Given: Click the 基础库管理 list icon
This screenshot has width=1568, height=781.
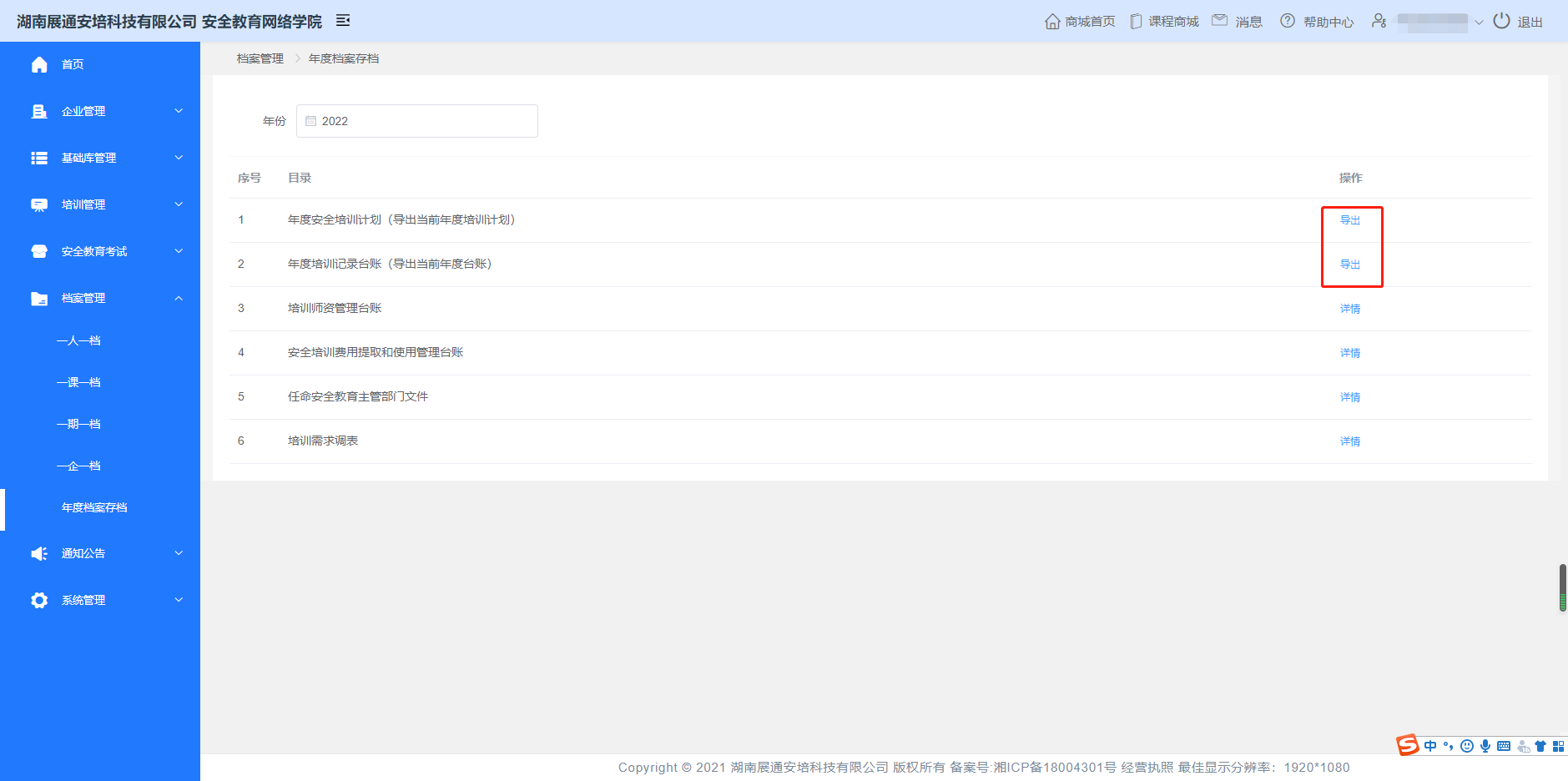Looking at the screenshot, I should click(39, 158).
